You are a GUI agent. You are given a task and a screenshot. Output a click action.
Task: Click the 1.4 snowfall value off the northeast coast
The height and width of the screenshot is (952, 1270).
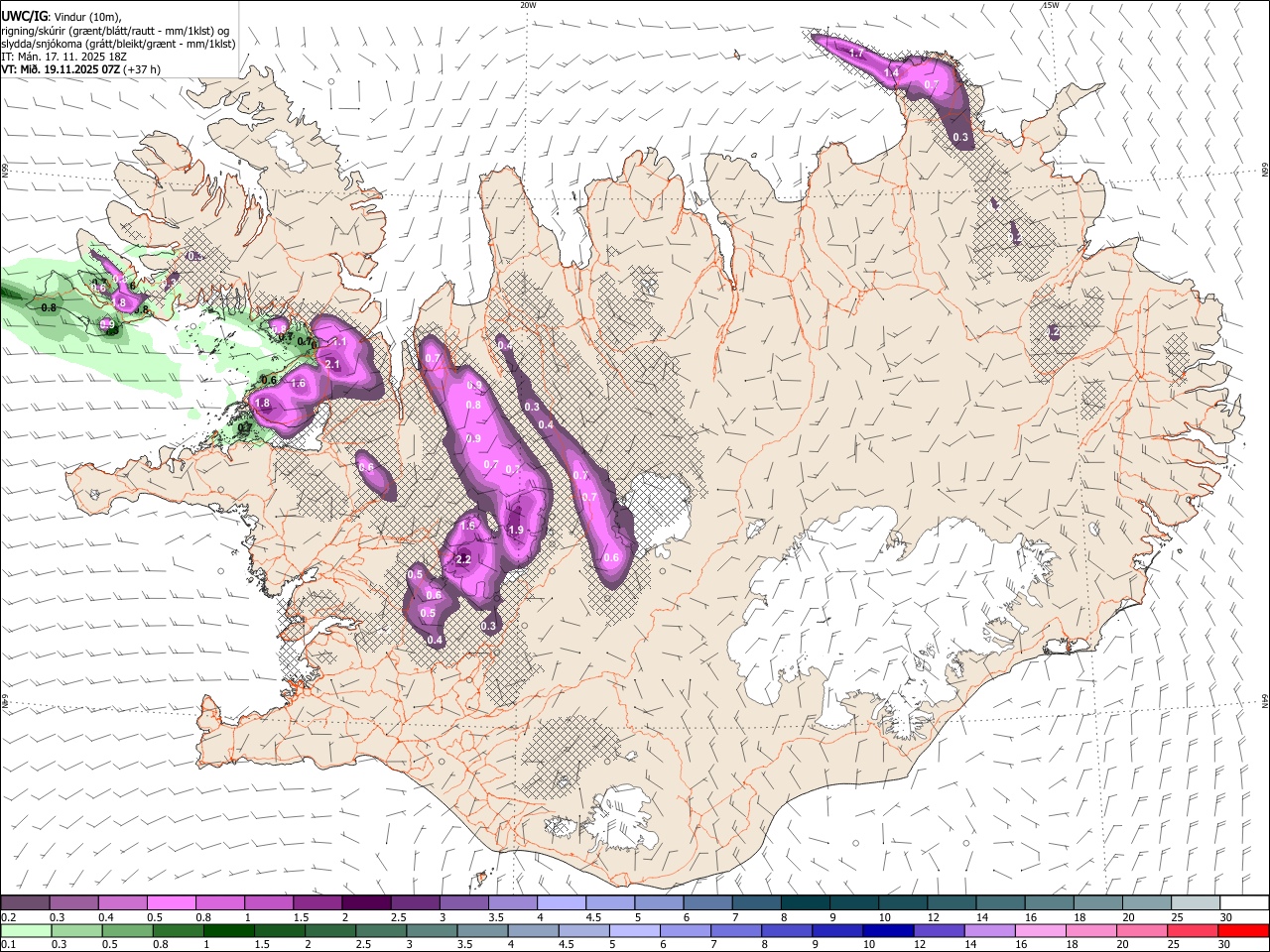click(x=891, y=72)
